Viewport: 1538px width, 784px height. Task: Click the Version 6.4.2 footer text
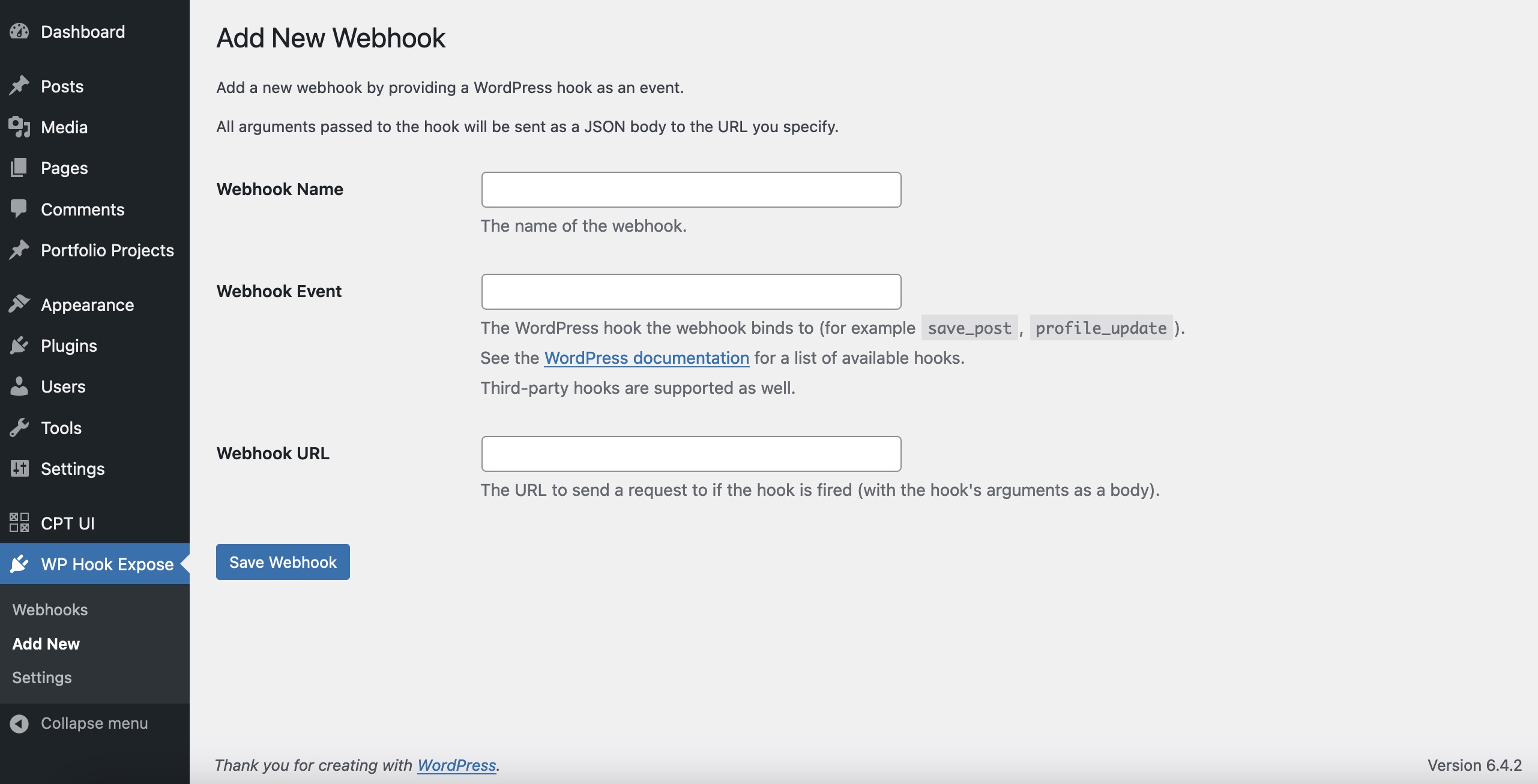[1474, 765]
